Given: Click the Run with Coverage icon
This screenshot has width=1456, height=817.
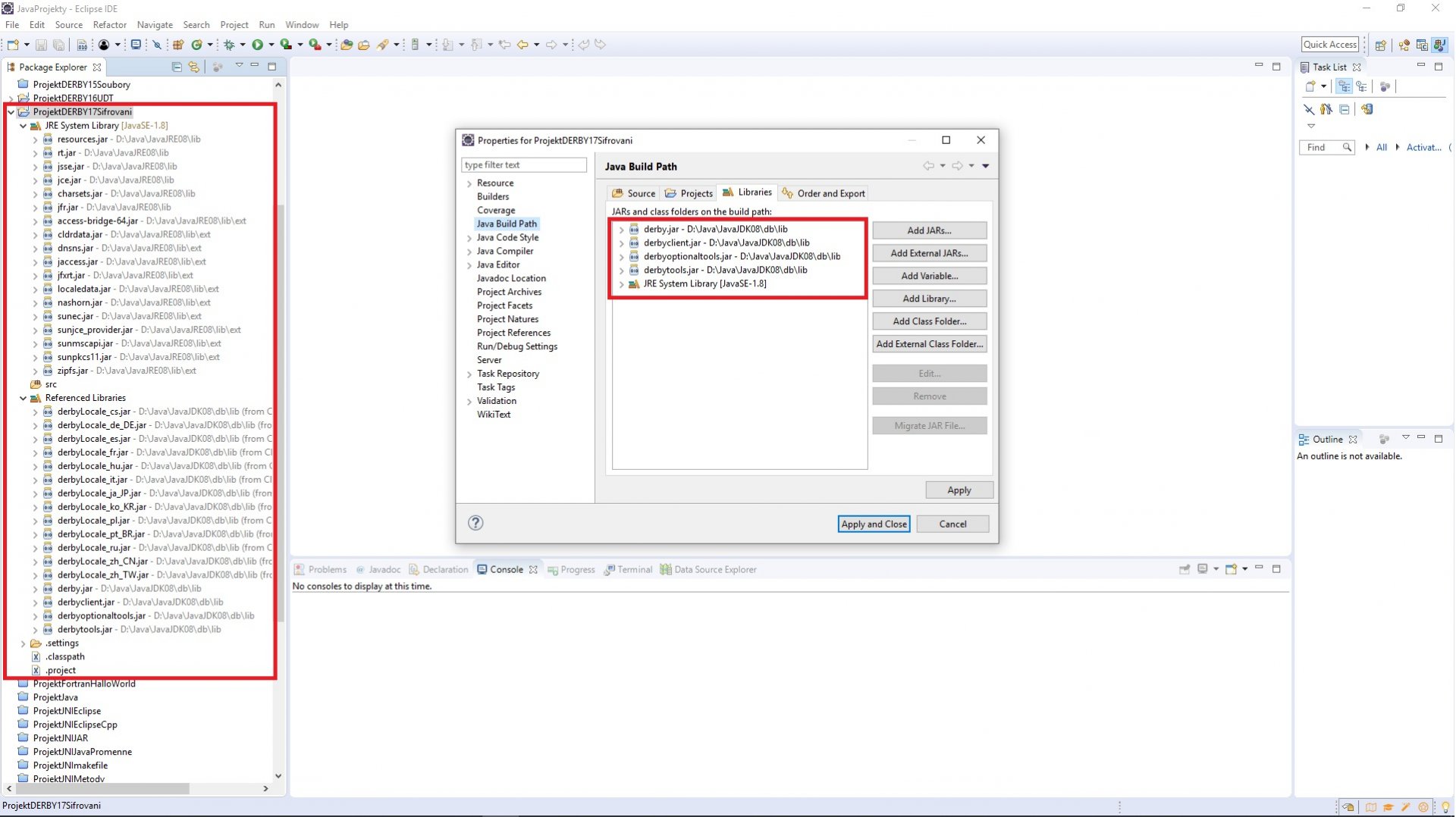Looking at the screenshot, I should 286,45.
